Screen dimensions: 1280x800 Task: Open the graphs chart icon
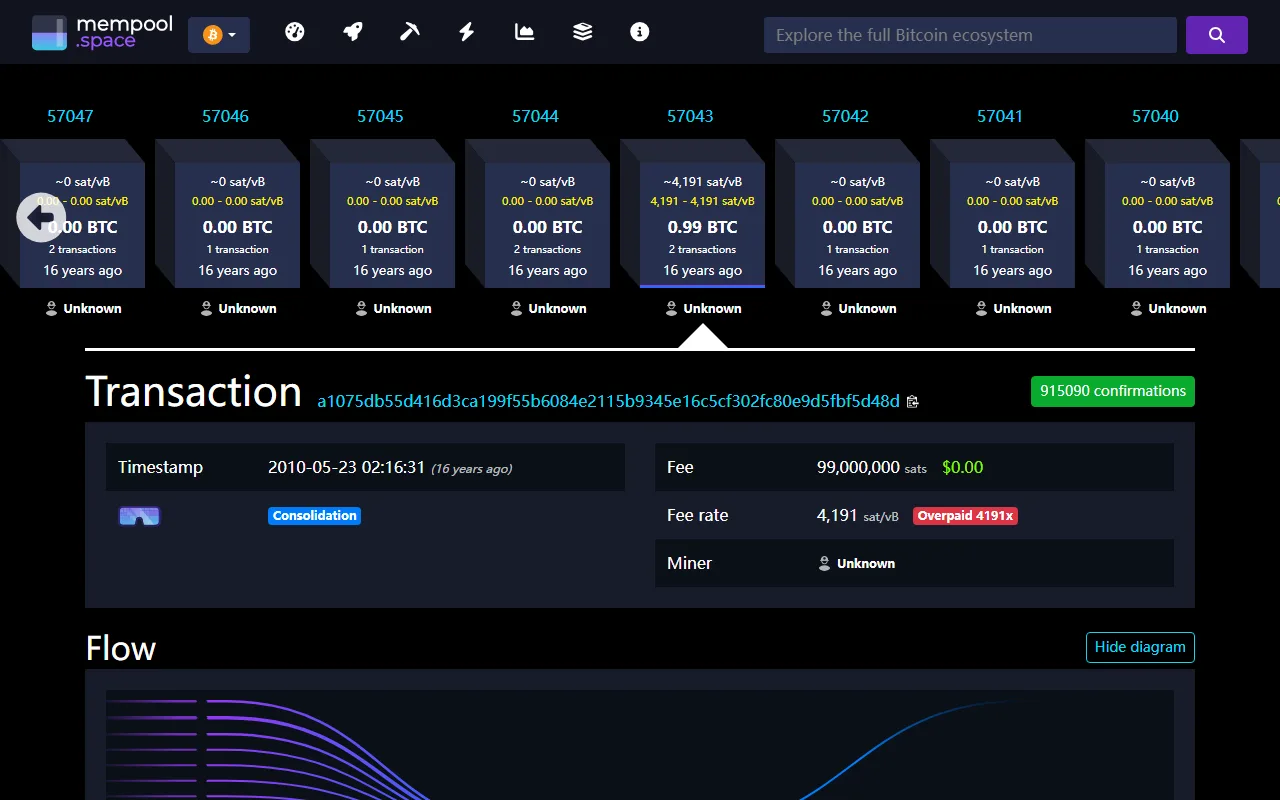[x=525, y=32]
